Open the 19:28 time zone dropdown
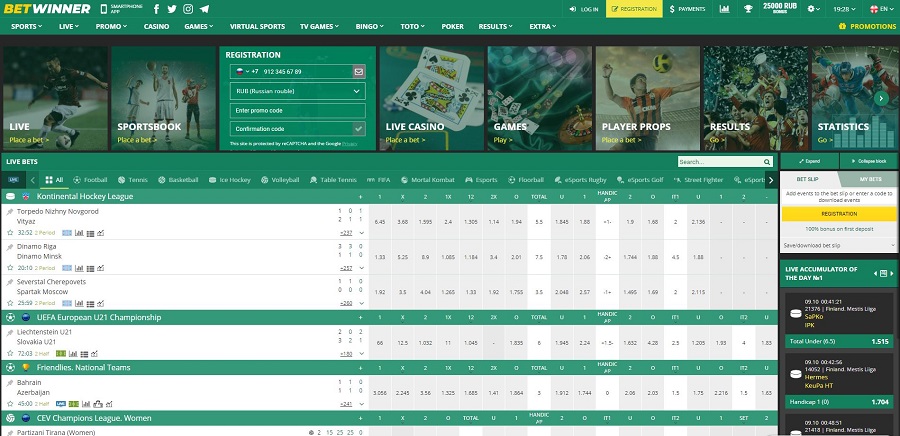Viewport: 900px width, 436px height. 844,9
